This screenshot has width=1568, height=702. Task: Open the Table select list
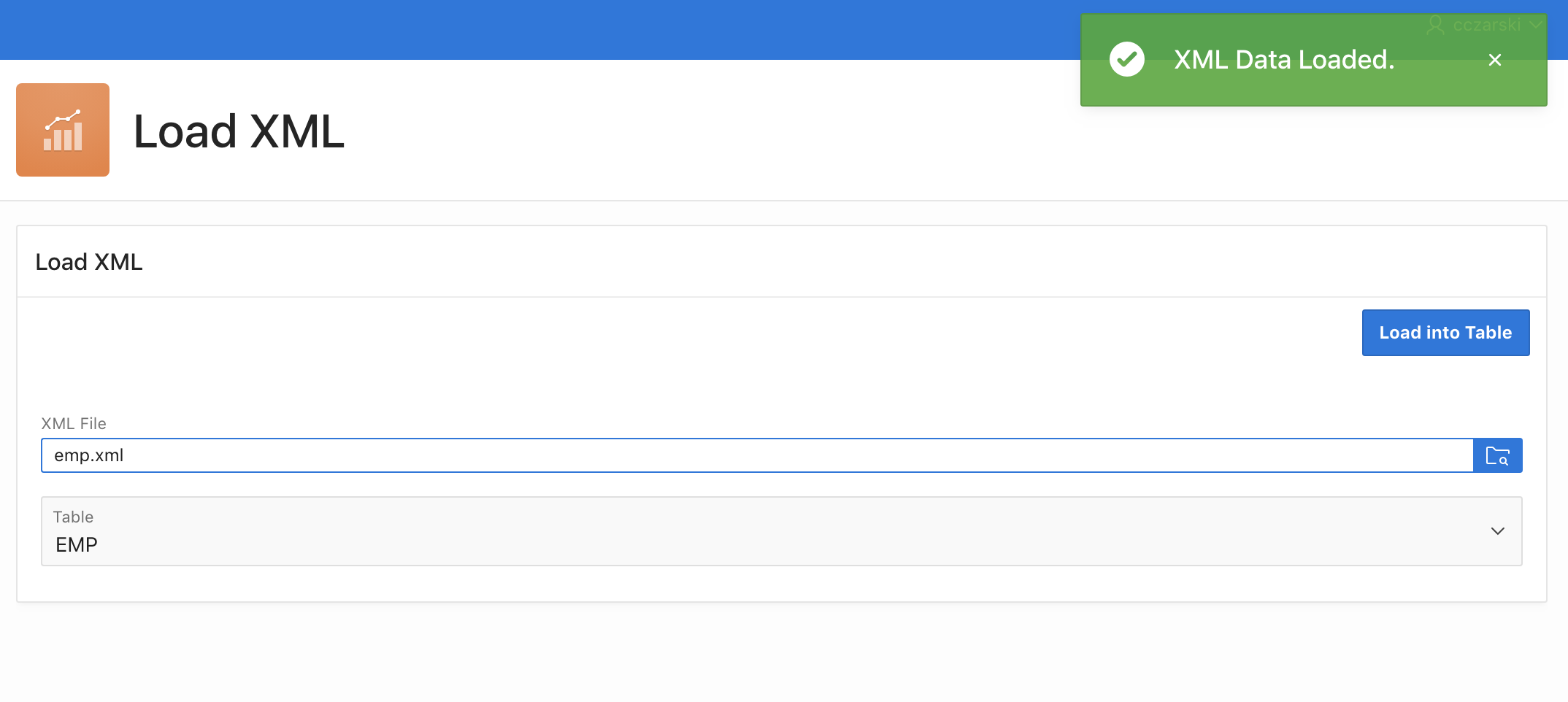781,531
